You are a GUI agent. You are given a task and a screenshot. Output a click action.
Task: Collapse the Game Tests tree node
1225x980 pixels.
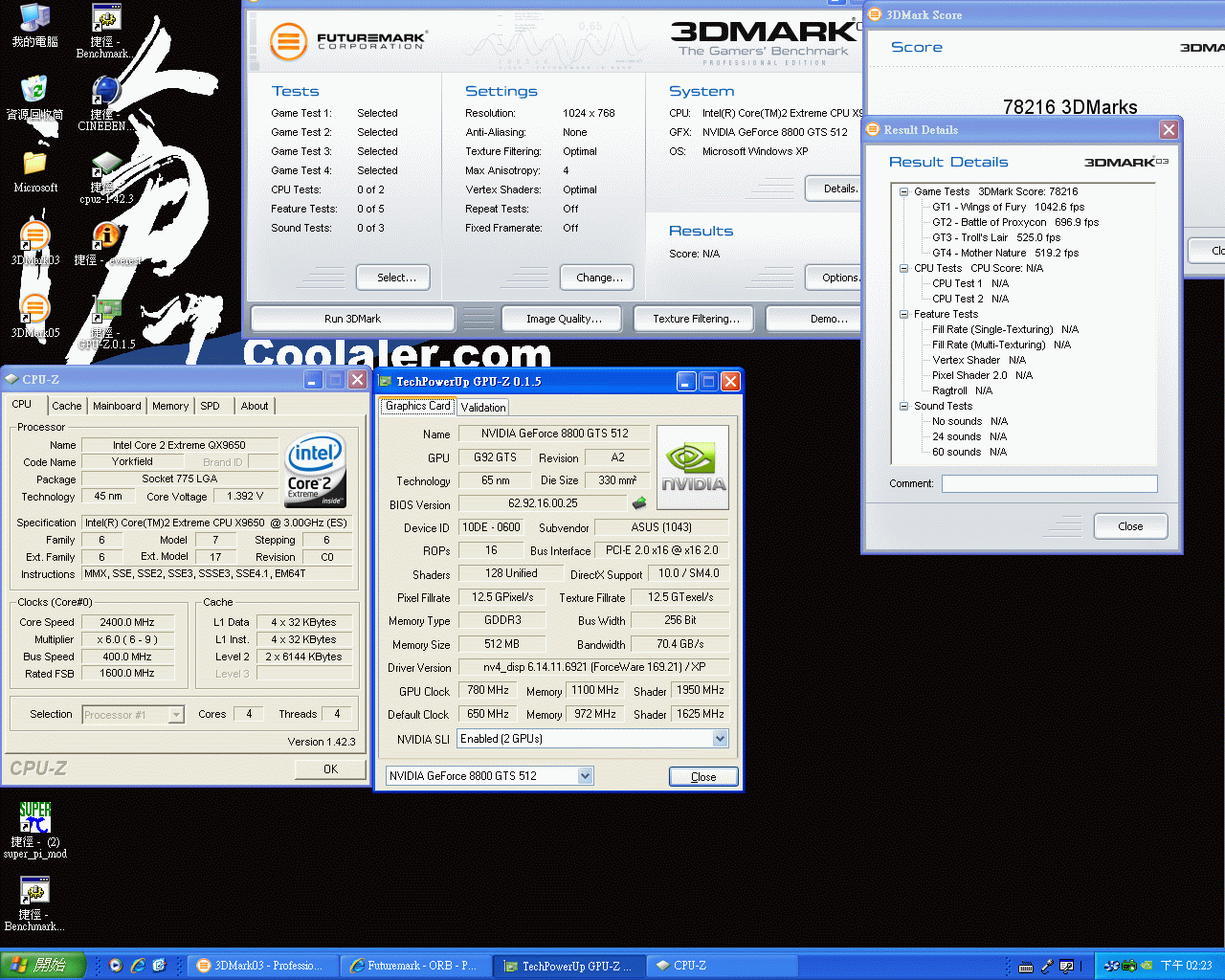(903, 191)
